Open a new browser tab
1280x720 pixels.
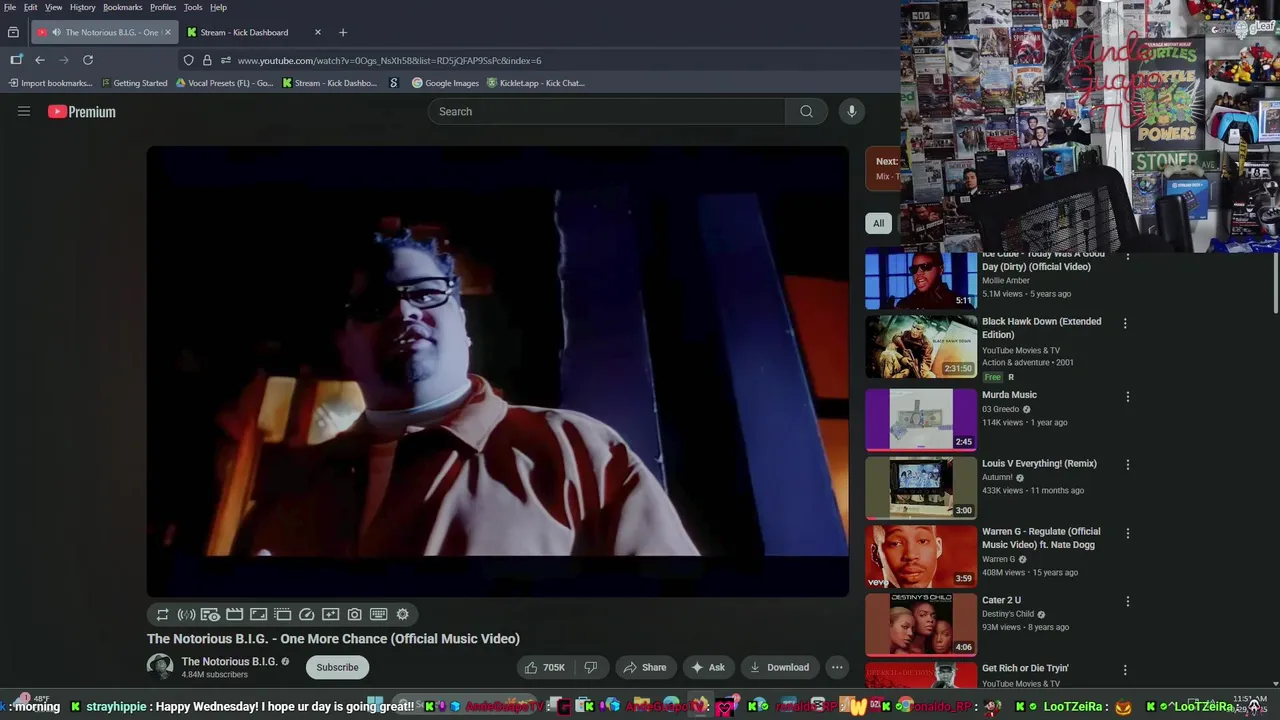pos(343,32)
